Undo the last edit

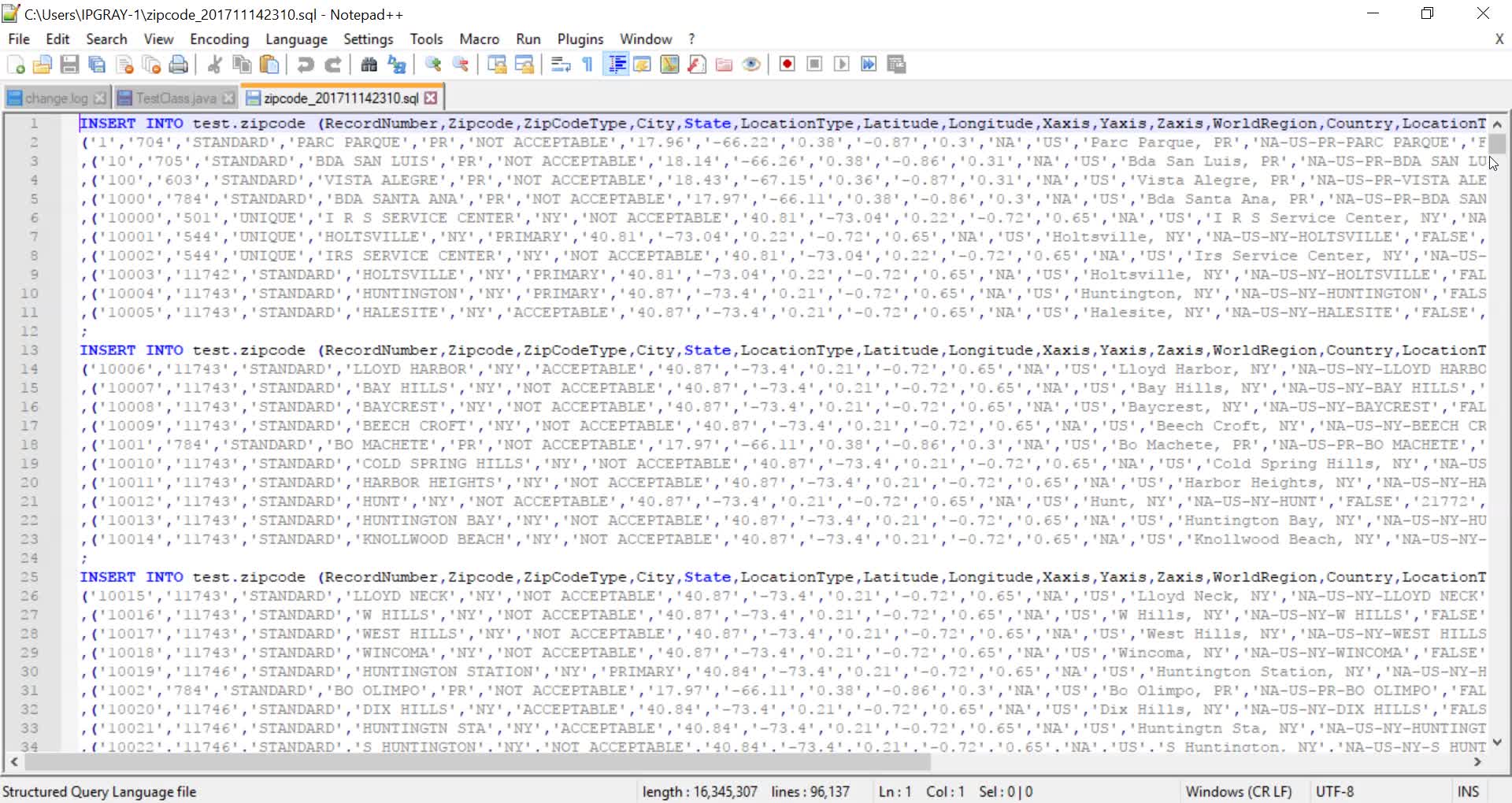tap(306, 64)
